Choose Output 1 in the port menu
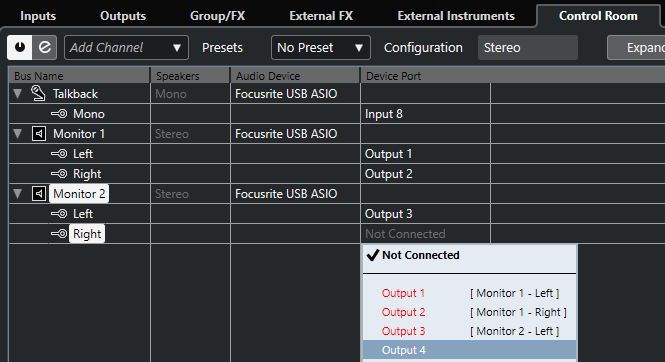This screenshot has height=362, width=665. (x=469, y=293)
